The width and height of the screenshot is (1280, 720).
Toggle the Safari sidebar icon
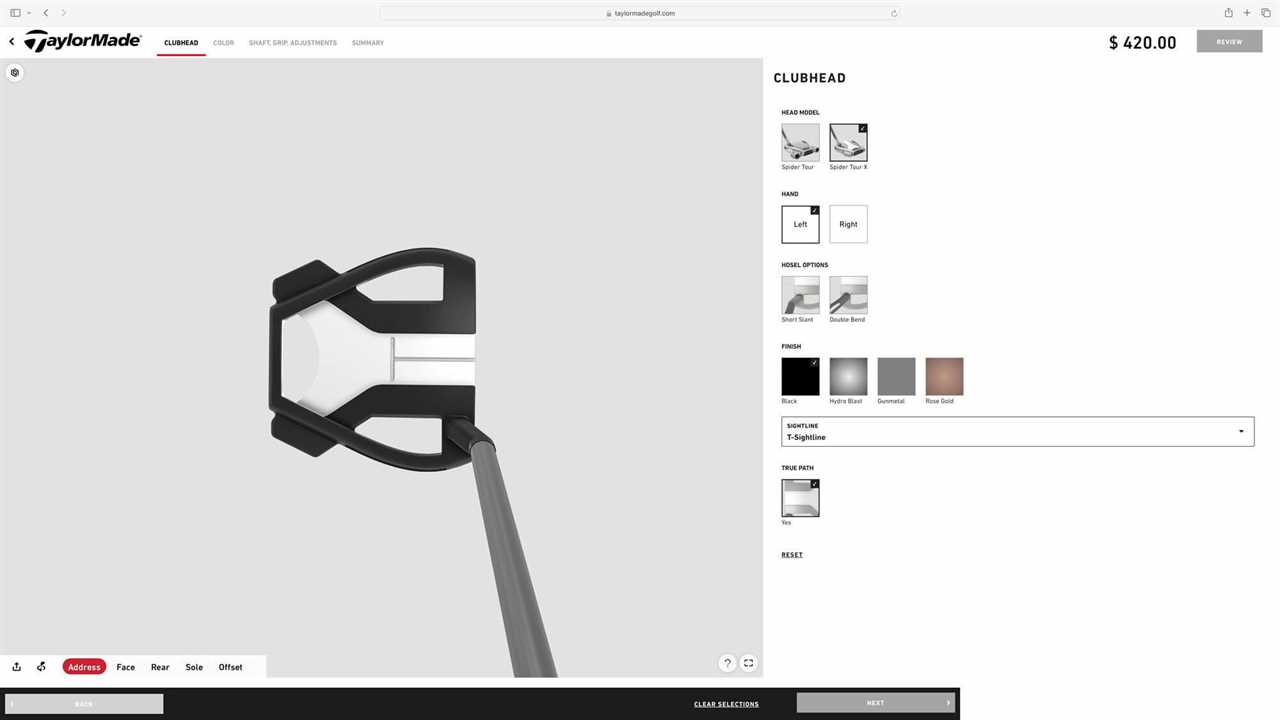[x=15, y=13]
